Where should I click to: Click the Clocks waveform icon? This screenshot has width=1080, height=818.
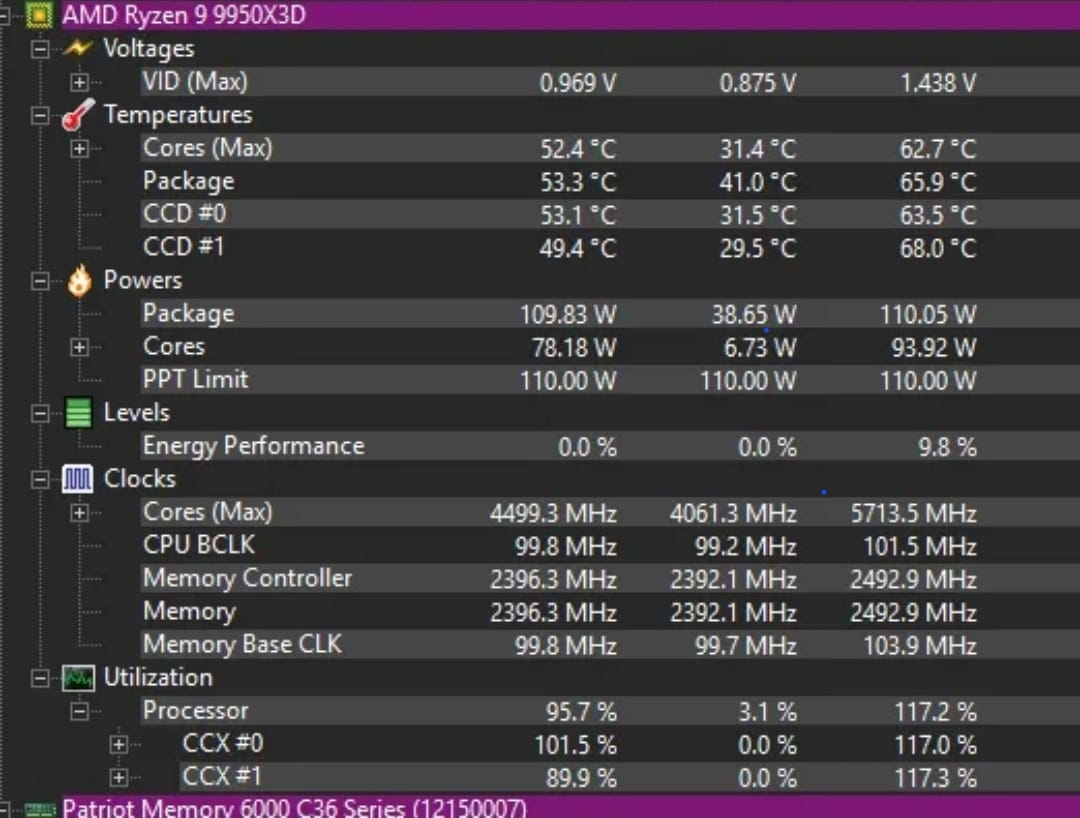coord(77,479)
